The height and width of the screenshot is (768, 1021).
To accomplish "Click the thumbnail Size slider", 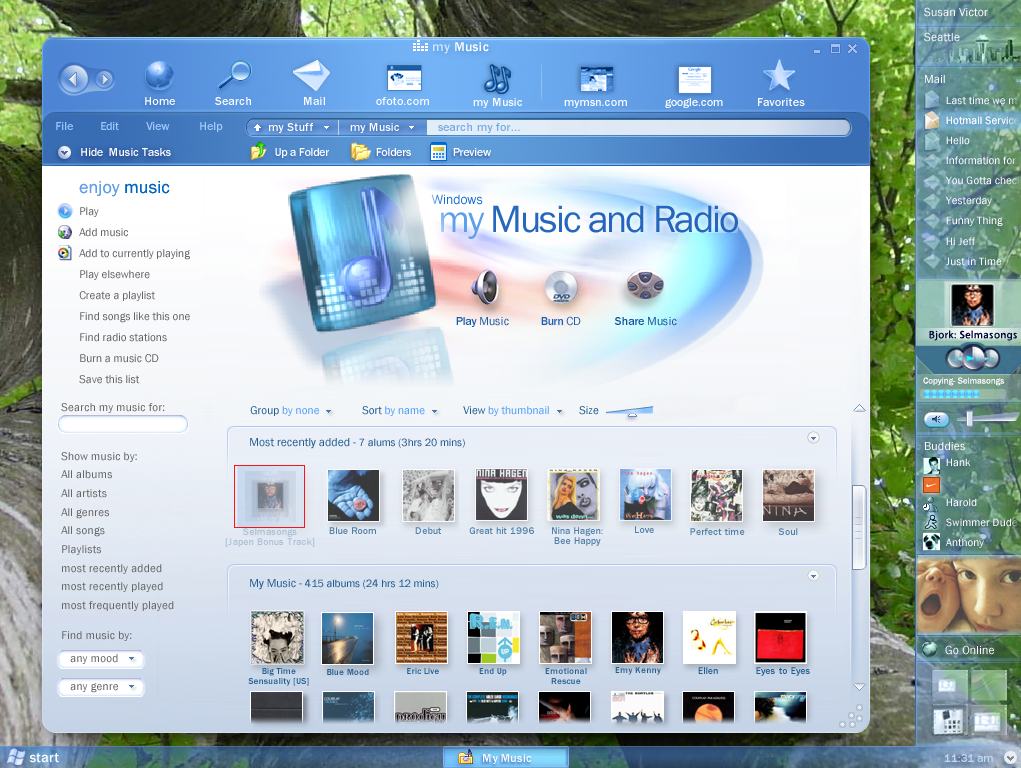I will point(630,410).
